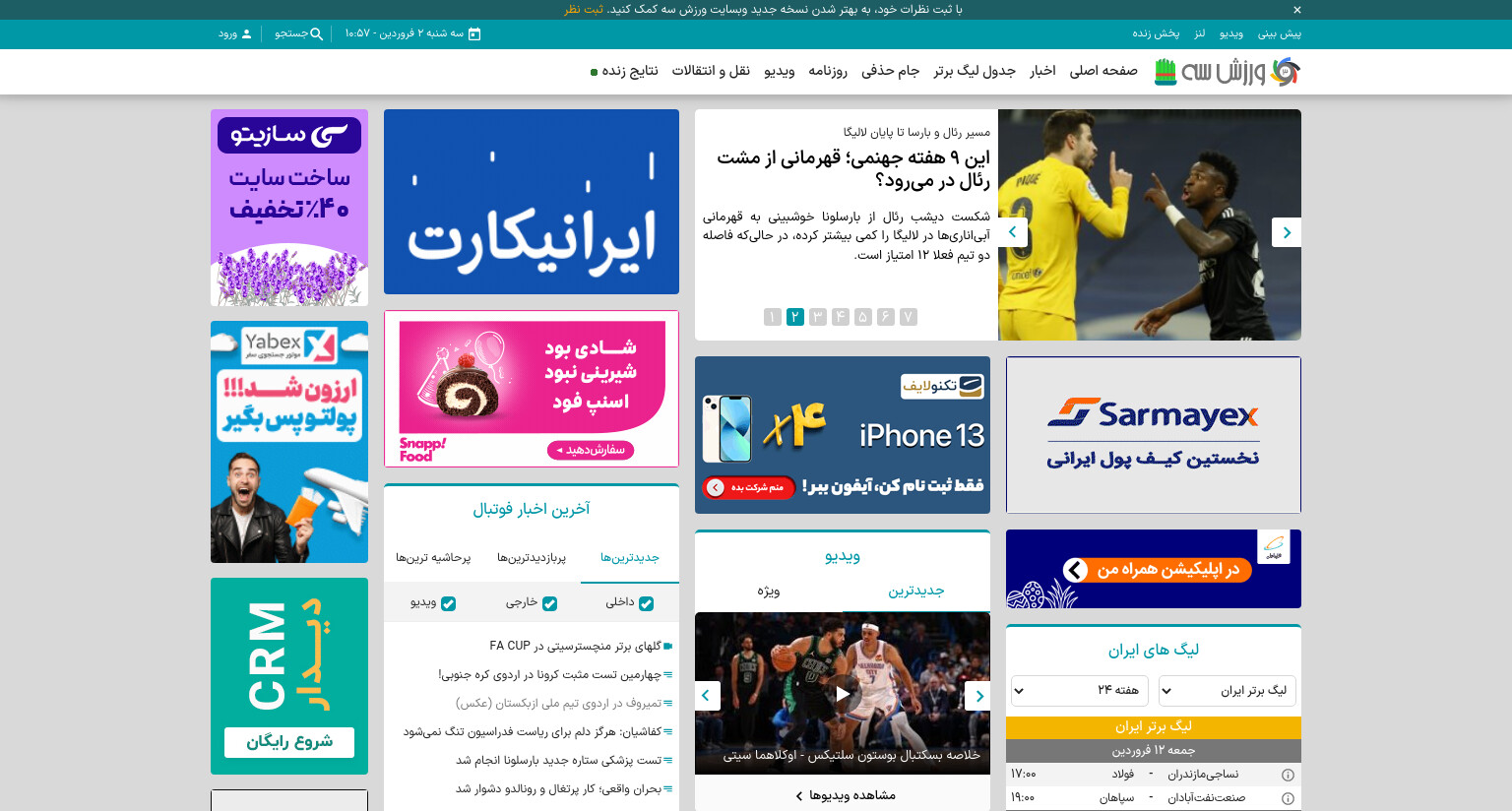Open نتایج زنده live results

coord(624,71)
